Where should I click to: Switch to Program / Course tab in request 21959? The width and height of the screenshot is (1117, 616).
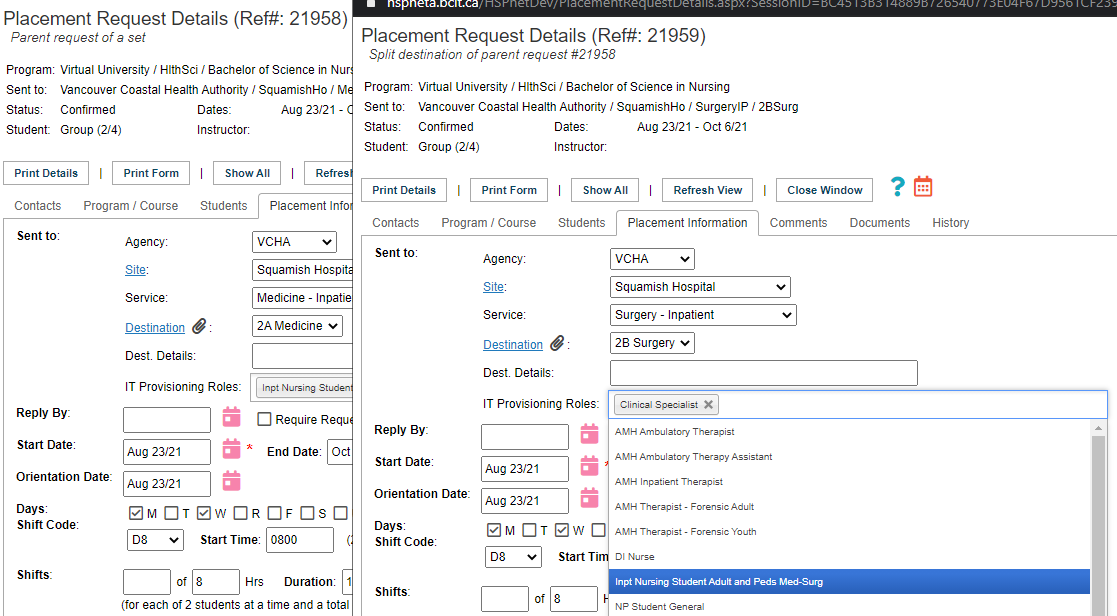[489, 223]
